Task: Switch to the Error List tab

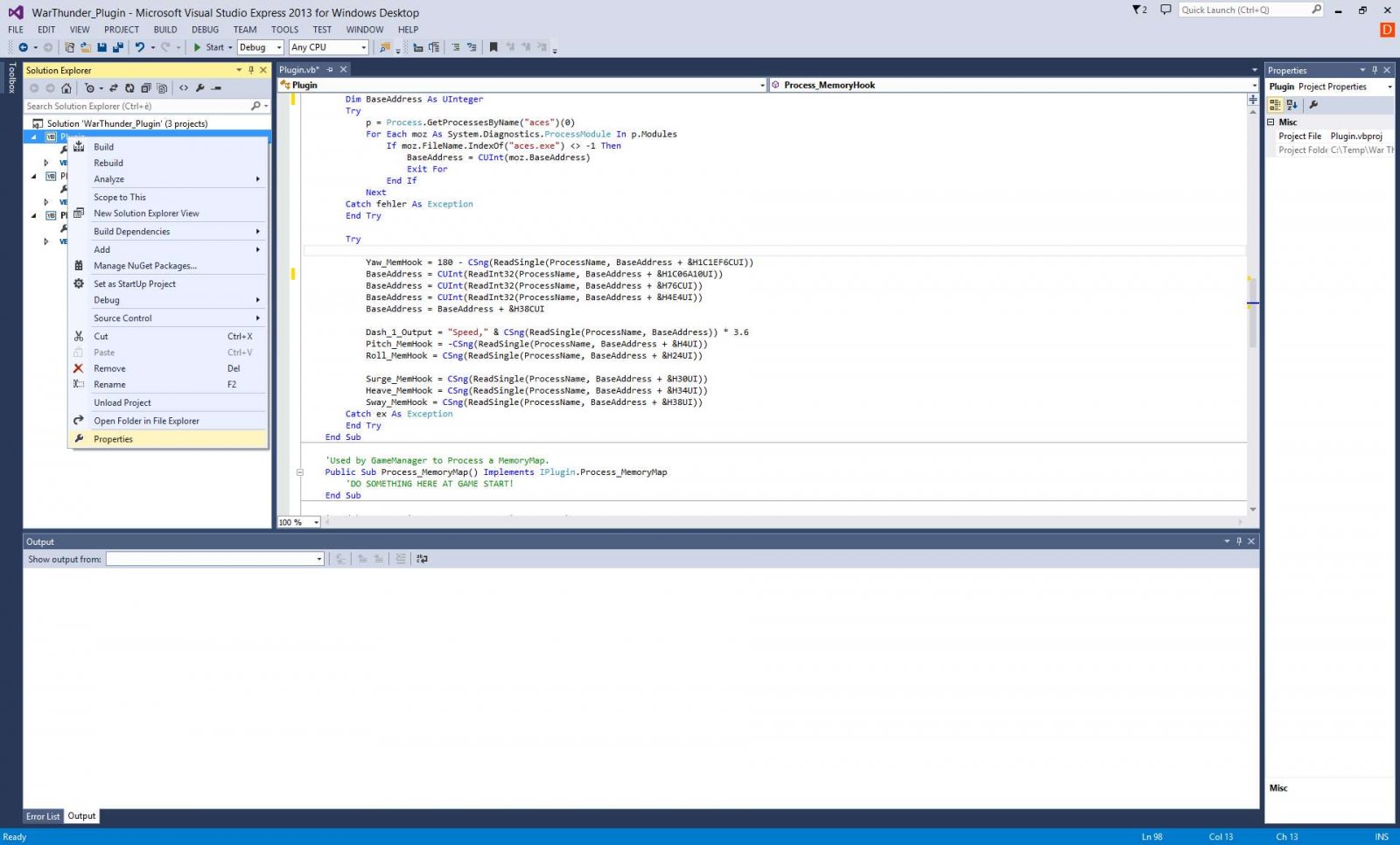Action: point(43,816)
